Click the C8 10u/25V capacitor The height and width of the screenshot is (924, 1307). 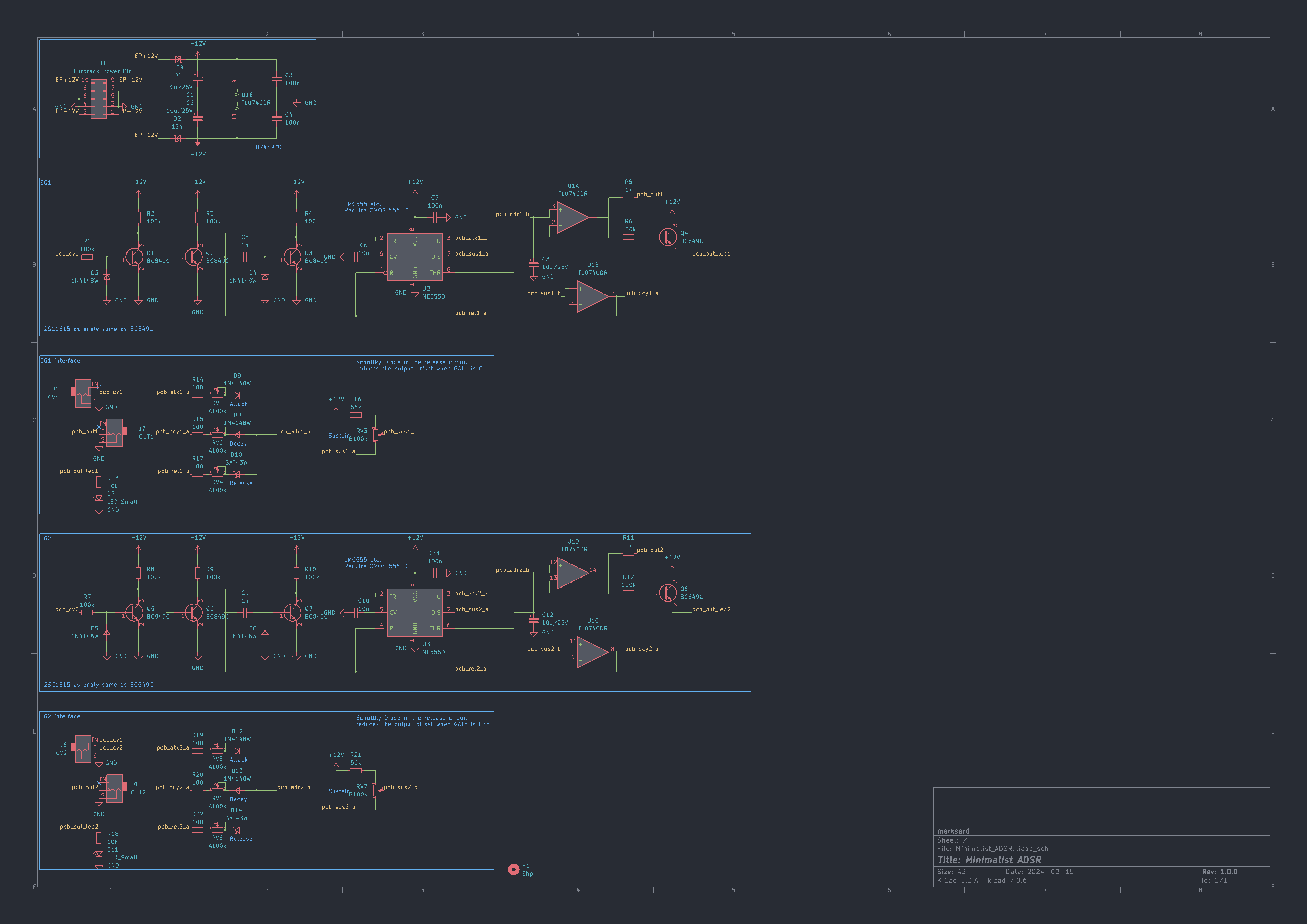tap(533, 265)
